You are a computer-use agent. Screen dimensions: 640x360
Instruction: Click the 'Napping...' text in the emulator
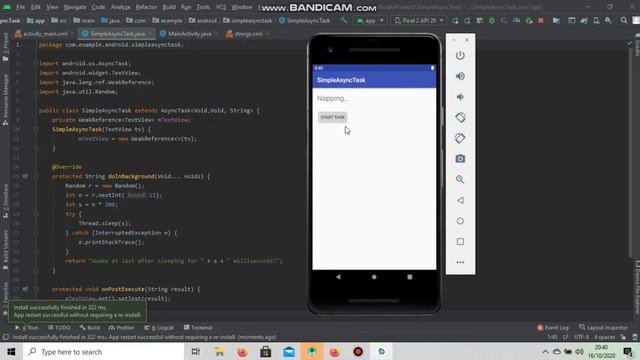(x=332, y=98)
